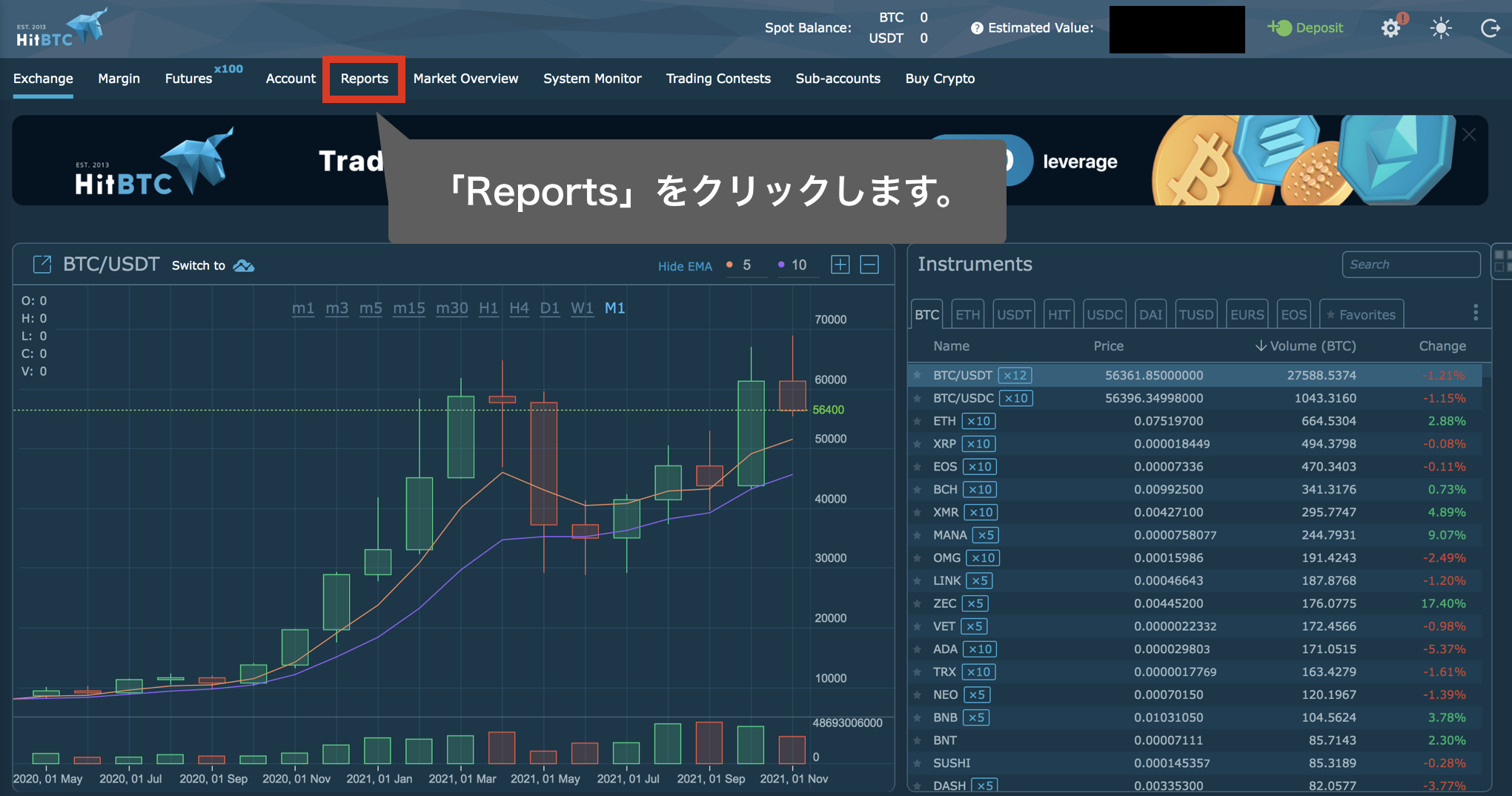Select ETH instruments tab

[x=967, y=314]
